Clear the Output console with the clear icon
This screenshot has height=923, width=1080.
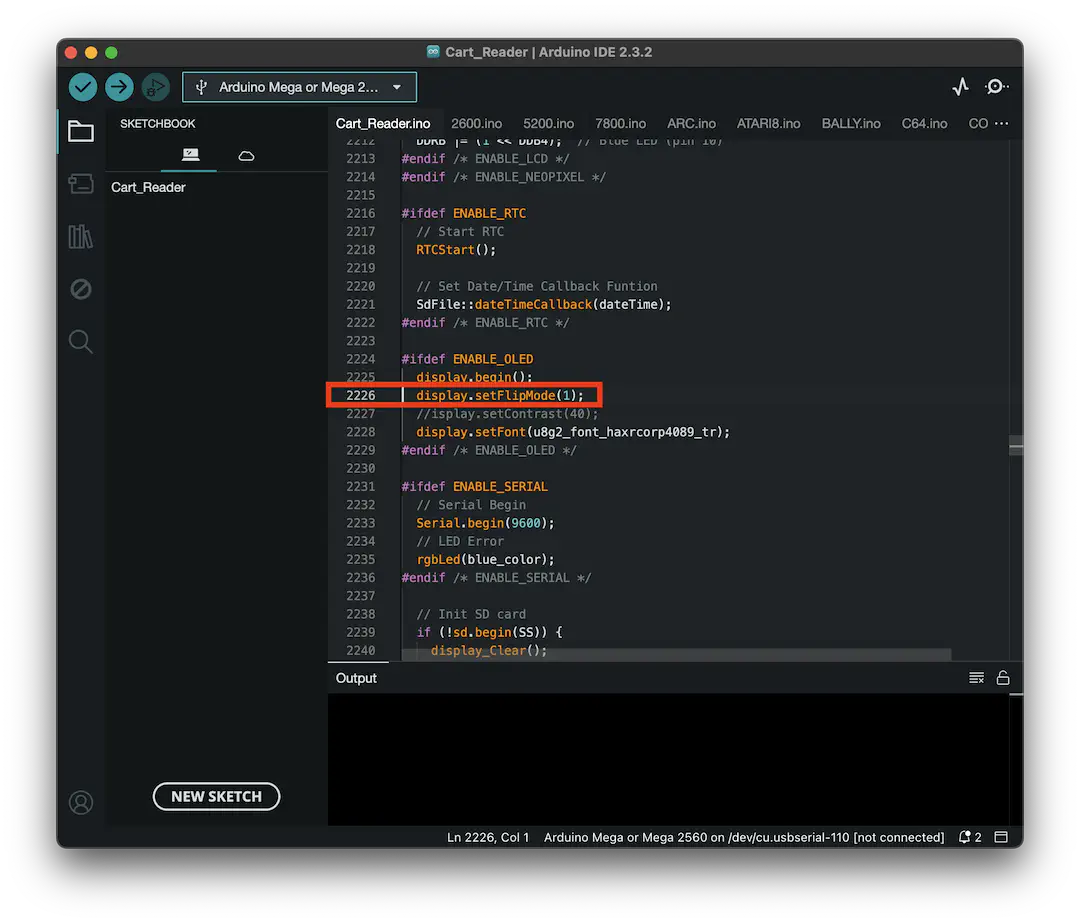click(x=976, y=677)
